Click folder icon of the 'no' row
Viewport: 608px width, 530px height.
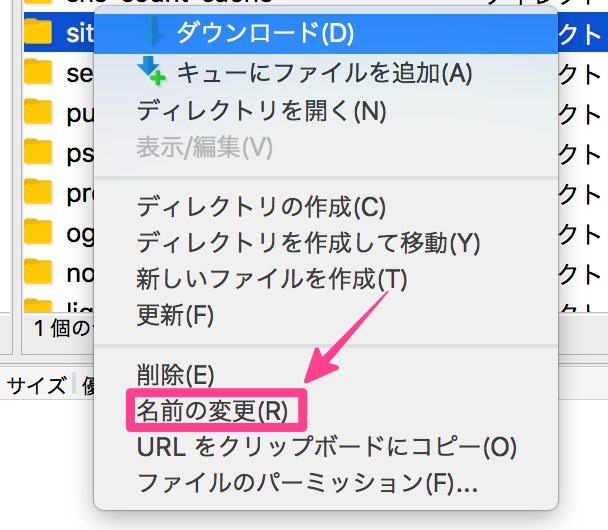38,272
